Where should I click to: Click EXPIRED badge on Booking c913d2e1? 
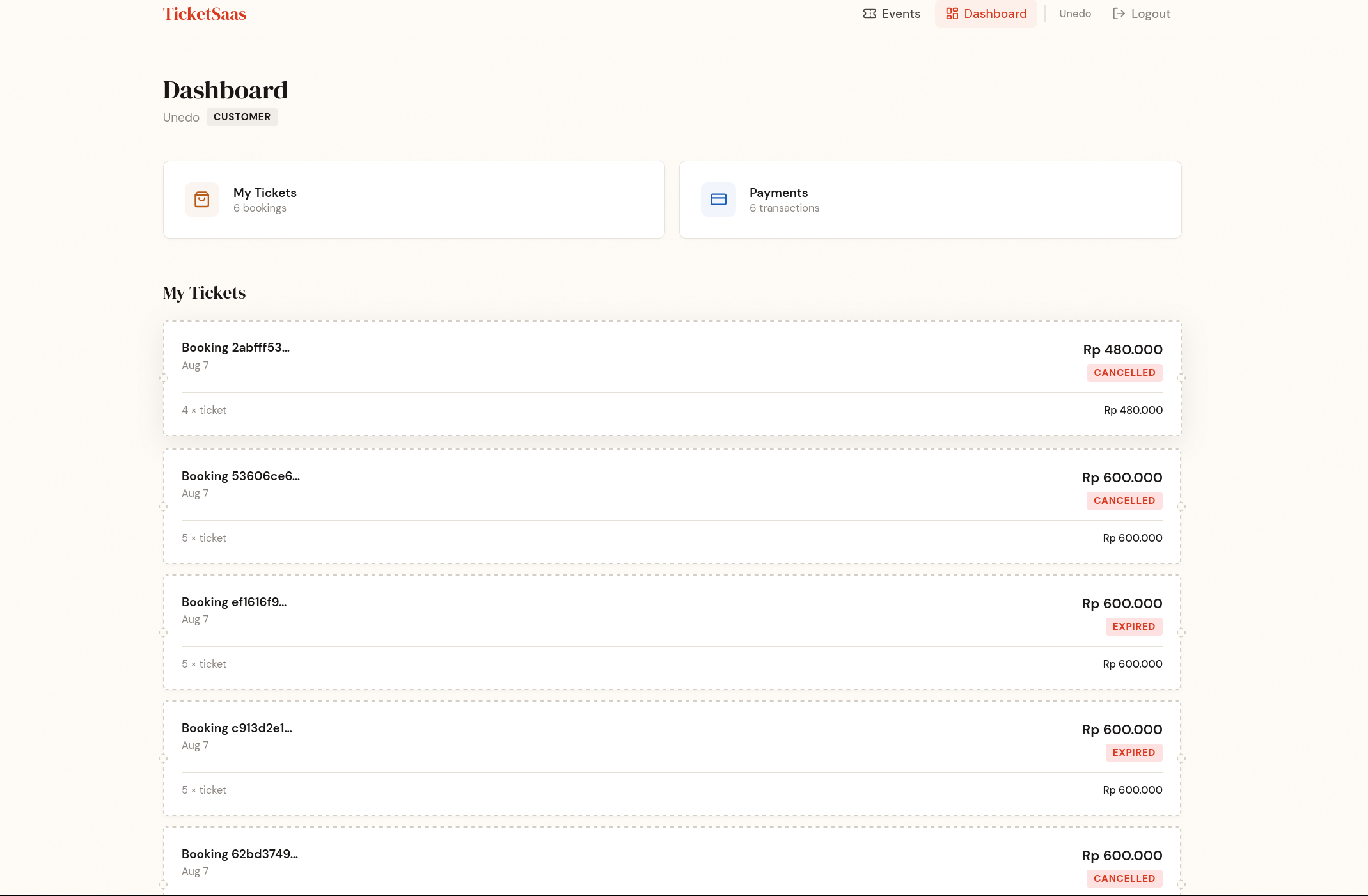click(x=1134, y=753)
